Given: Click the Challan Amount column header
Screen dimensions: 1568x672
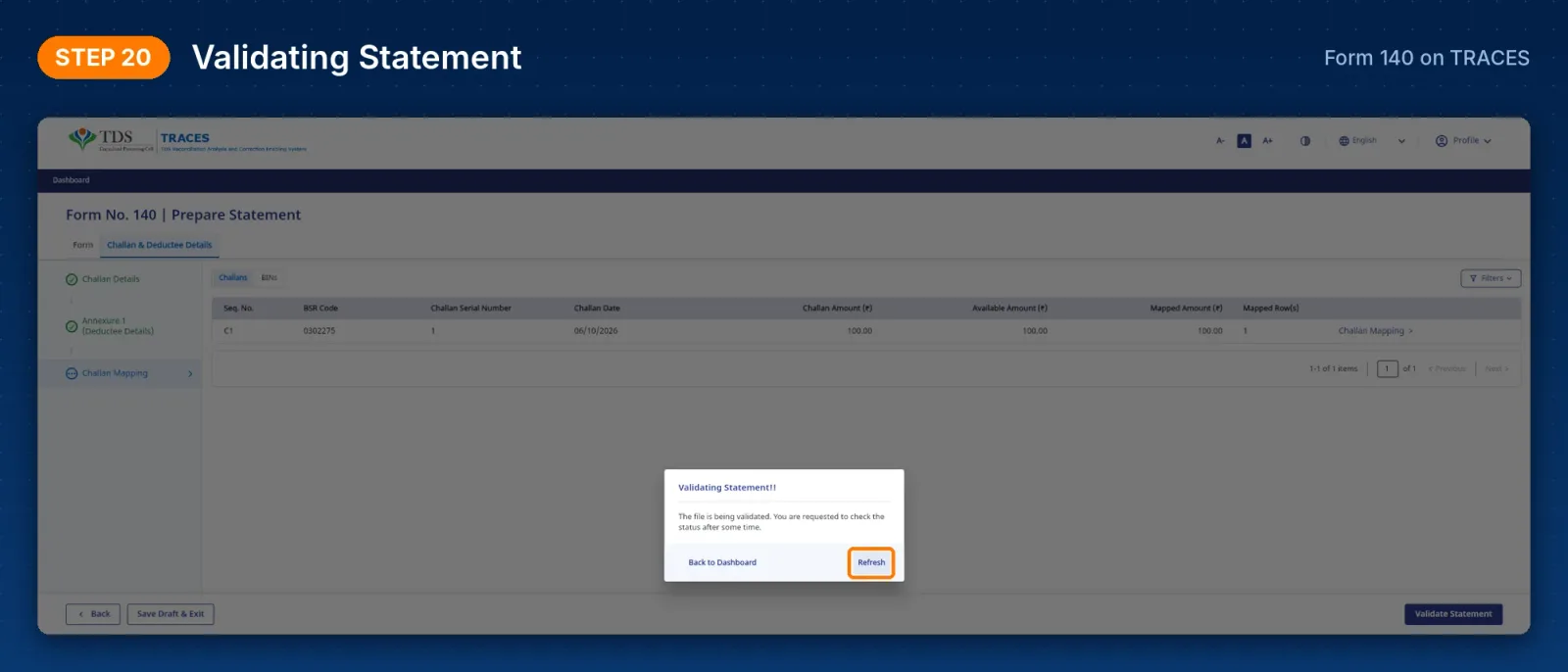Looking at the screenshot, I should pyautogui.click(x=837, y=308).
